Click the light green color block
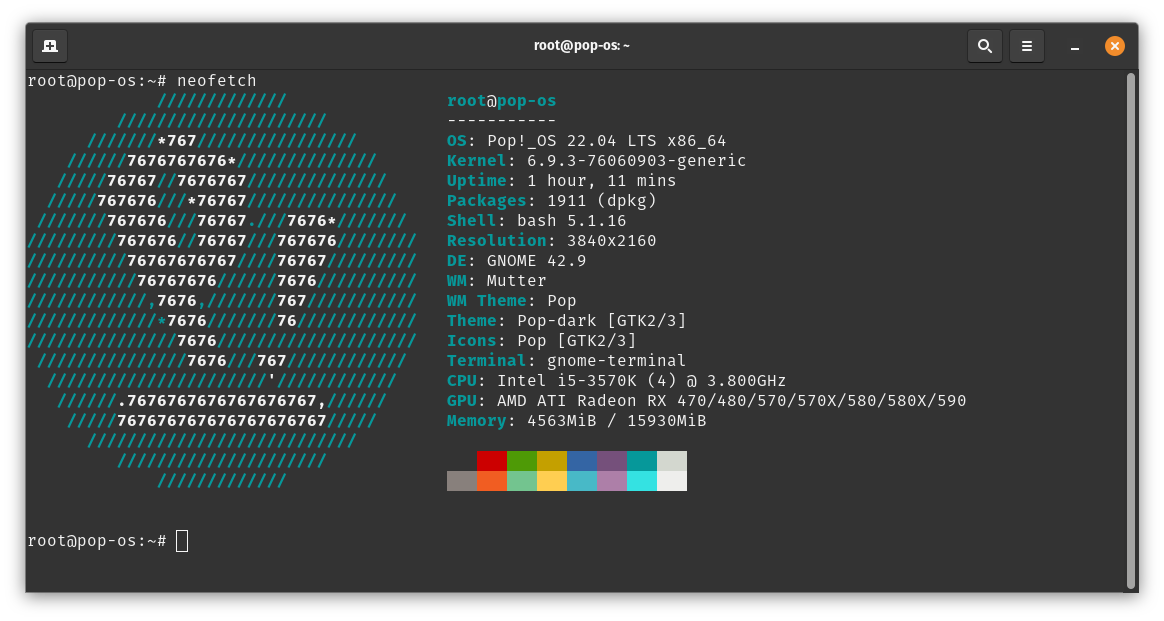The height and width of the screenshot is (621, 1164). (522, 481)
